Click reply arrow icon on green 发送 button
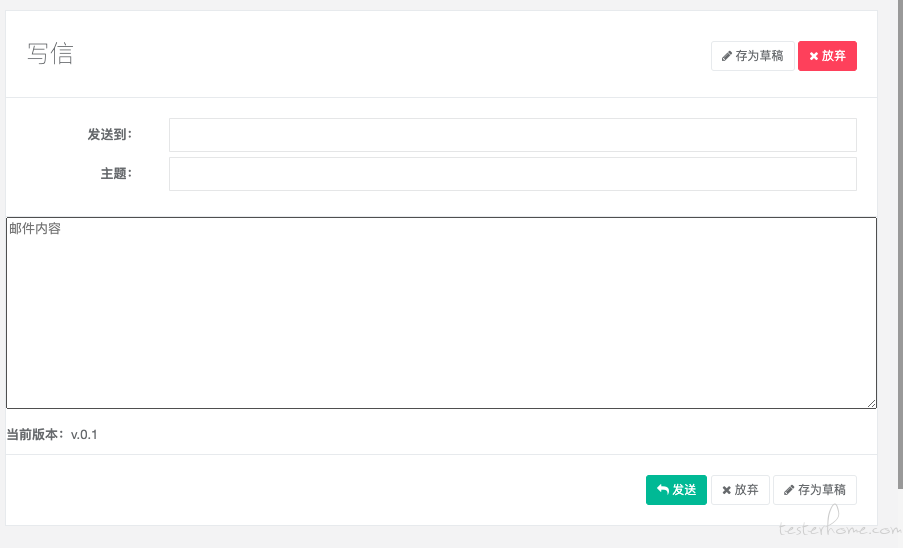The width and height of the screenshot is (903, 548). coord(663,490)
